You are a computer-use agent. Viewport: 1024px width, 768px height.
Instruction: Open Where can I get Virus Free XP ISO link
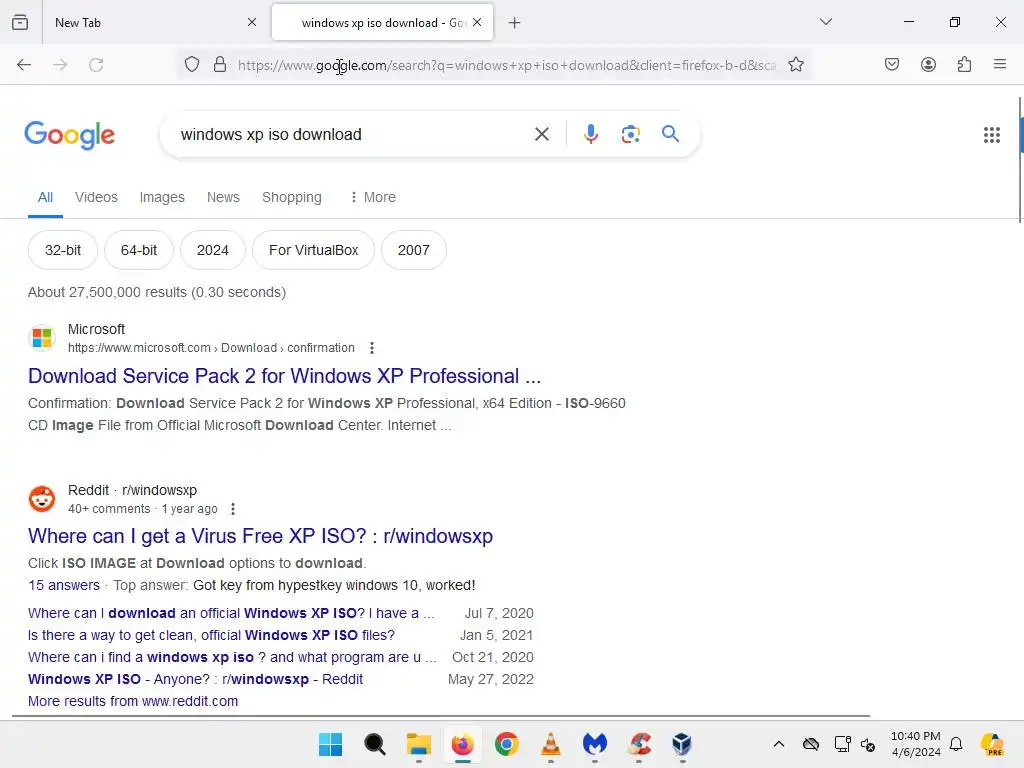tap(261, 536)
